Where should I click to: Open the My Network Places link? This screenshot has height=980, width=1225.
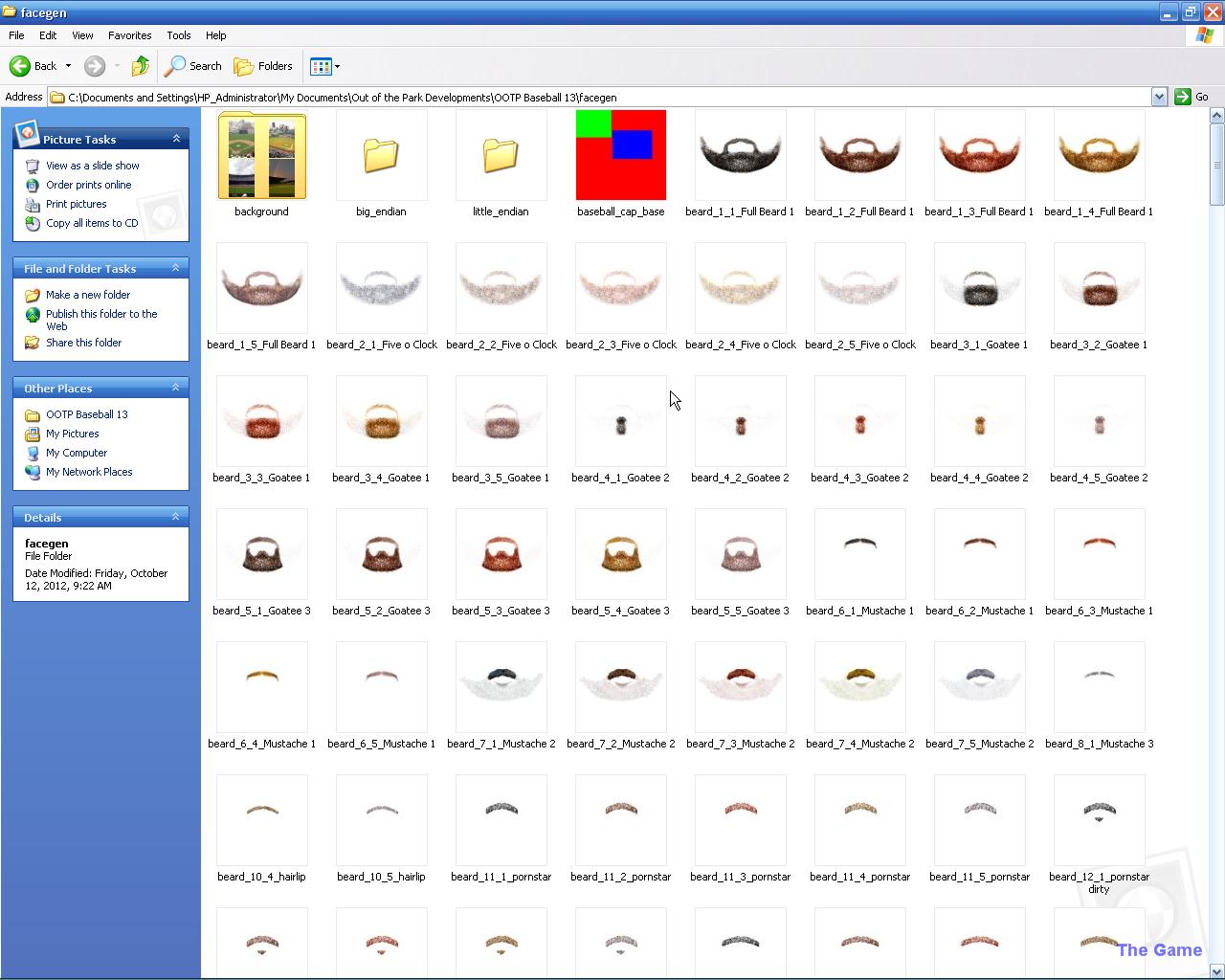89,472
